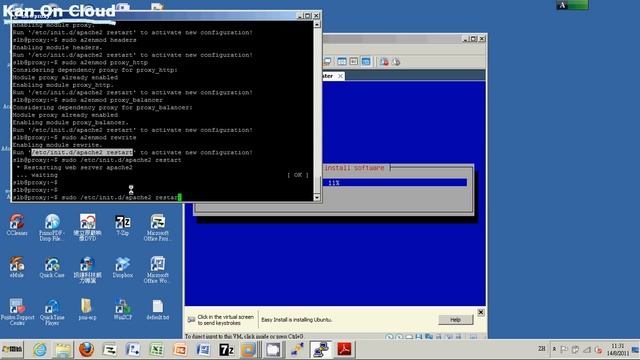640x360 pixels.
Task: Click the 11% install progress bar
Action: 395,182
